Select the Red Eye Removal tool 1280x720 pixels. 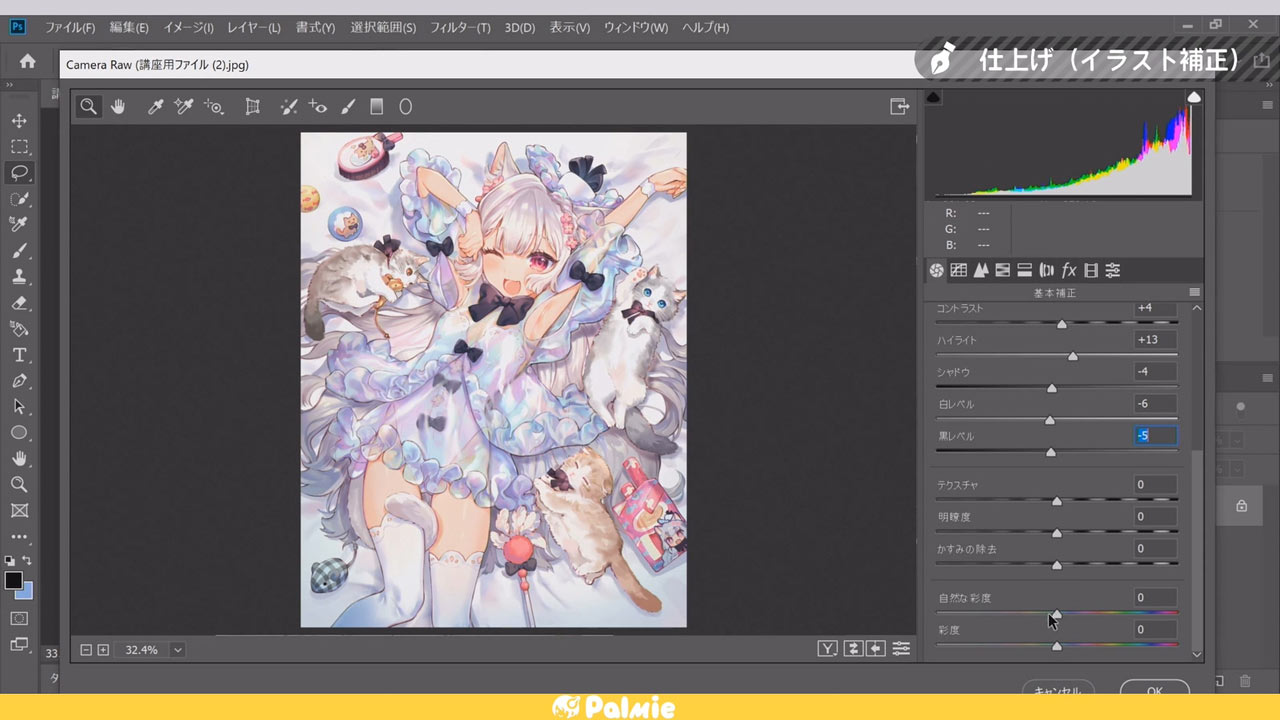(x=318, y=106)
